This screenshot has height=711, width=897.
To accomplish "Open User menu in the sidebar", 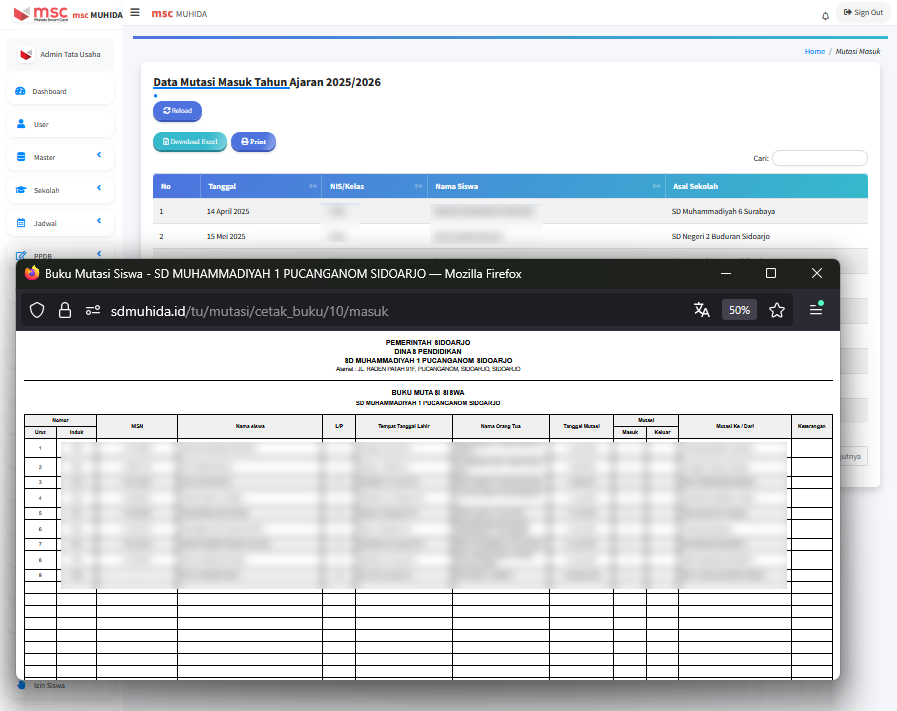I will 41,124.
